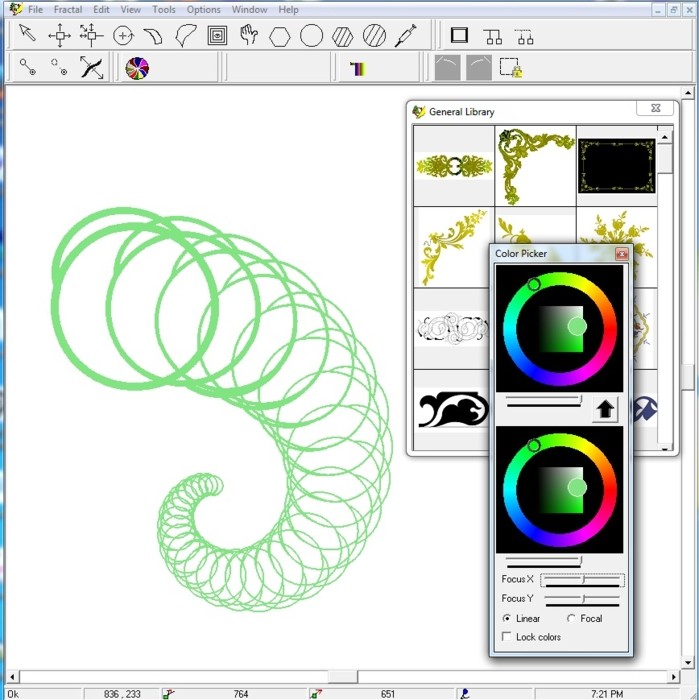Choose the move tool with four arrows
699x700 pixels.
coord(59,35)
